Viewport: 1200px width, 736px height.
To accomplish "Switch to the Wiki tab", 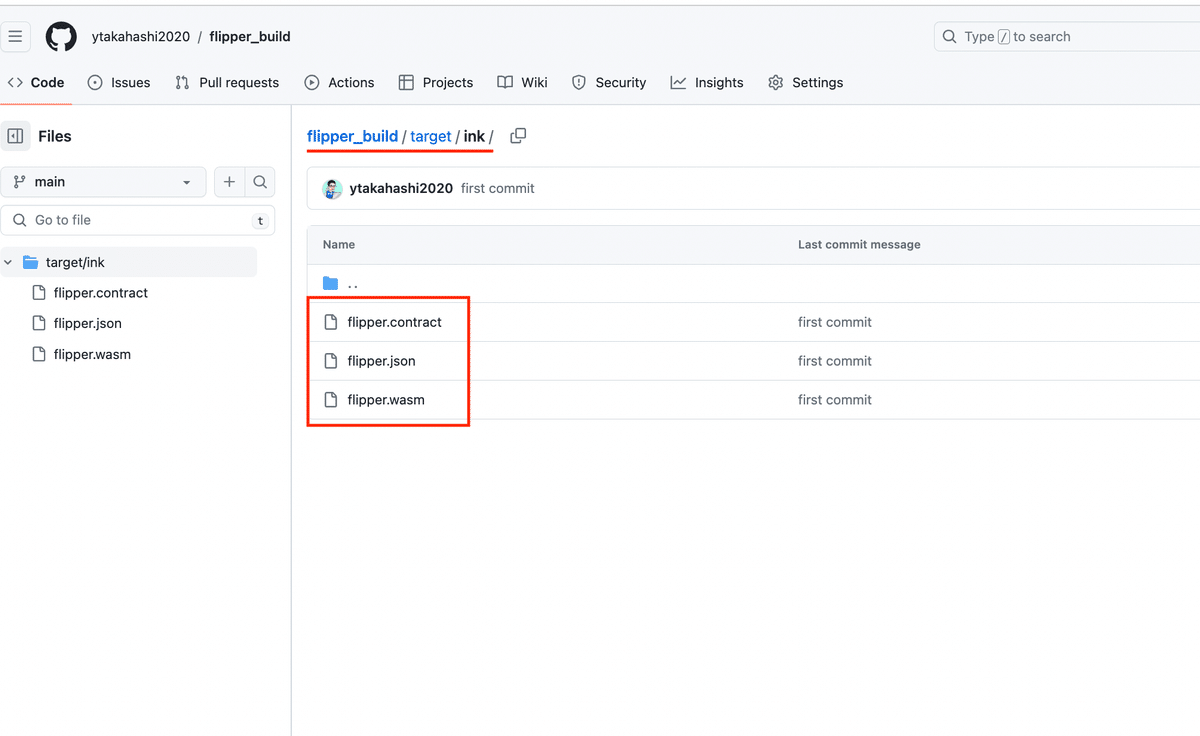I will click(523, 83).
